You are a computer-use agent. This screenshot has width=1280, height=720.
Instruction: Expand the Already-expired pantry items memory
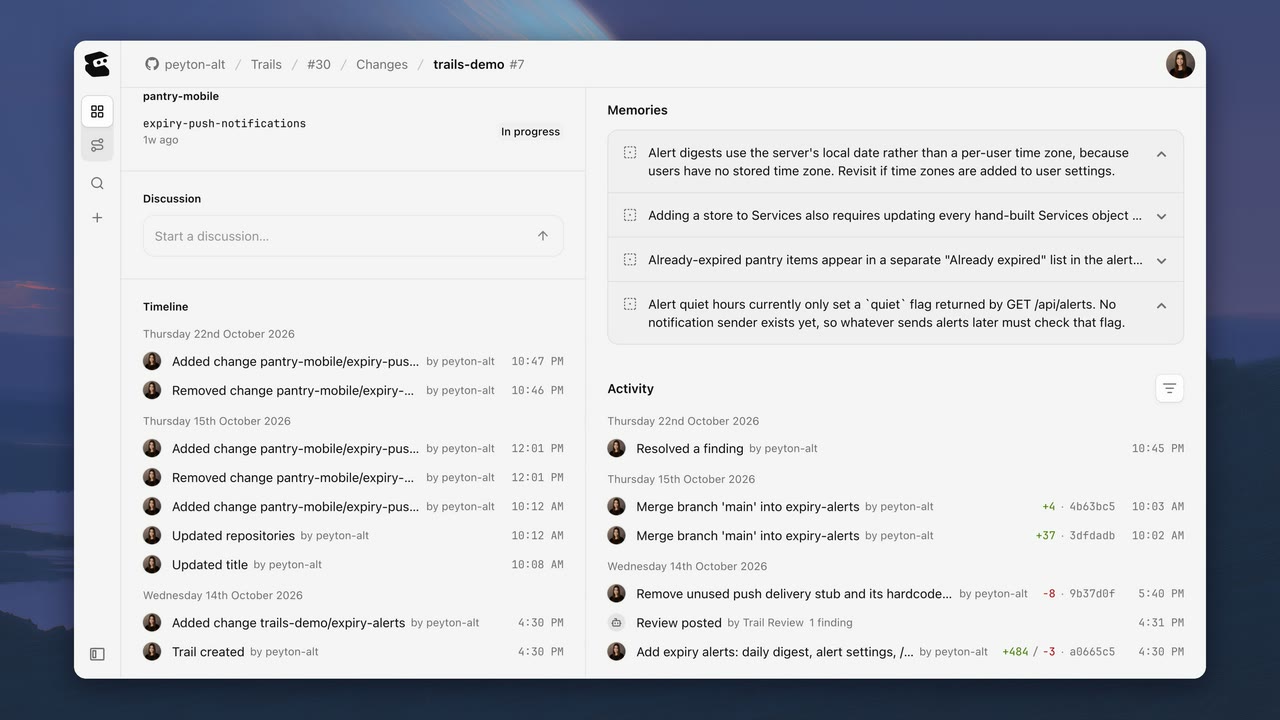1161,261
